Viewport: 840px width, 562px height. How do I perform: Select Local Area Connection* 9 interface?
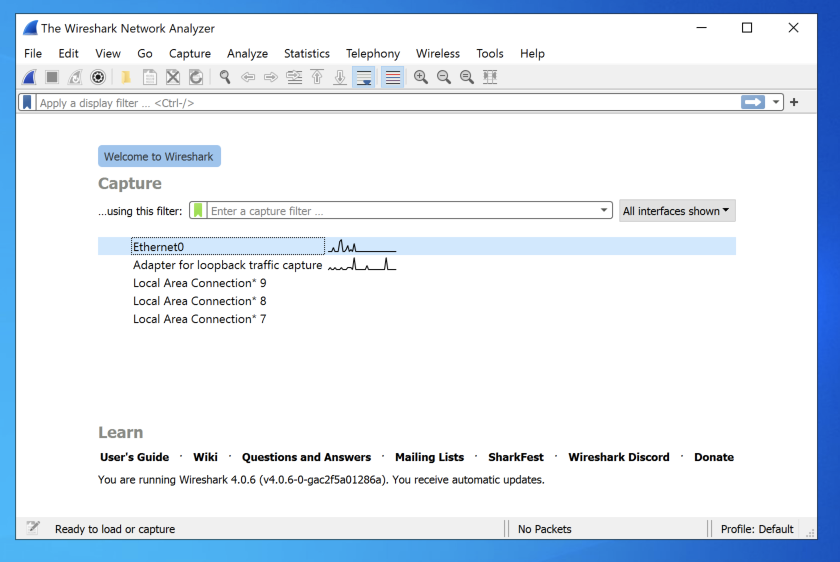pyautogui.click(x=417, y=283)
